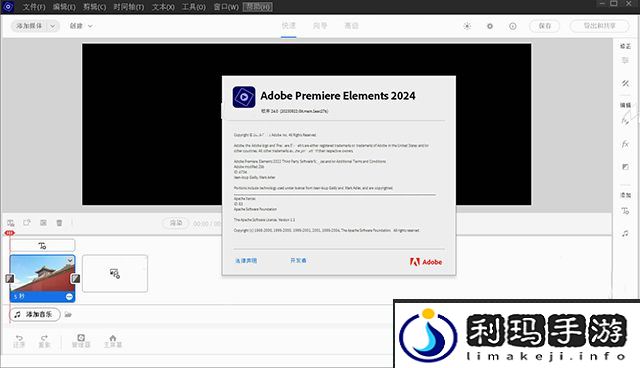Open the 文件(F) menu
Viewport: 640px width, 368px height.
(x=33, y=7)
